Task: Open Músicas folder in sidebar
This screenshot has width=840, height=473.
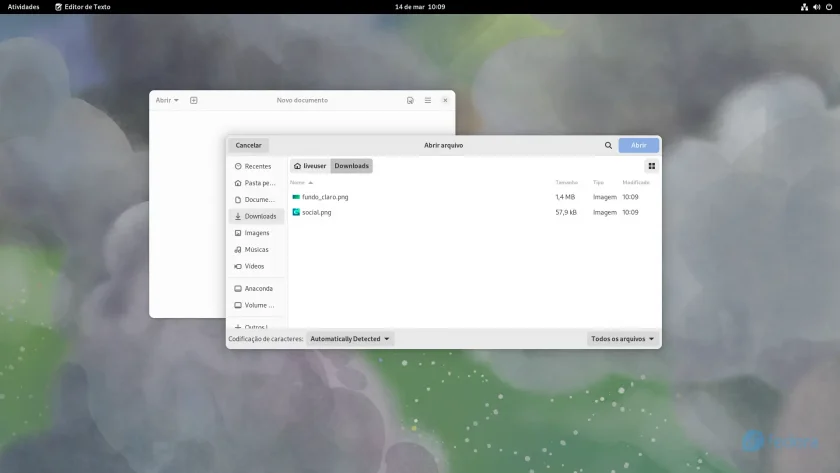Action: [256, 250]
